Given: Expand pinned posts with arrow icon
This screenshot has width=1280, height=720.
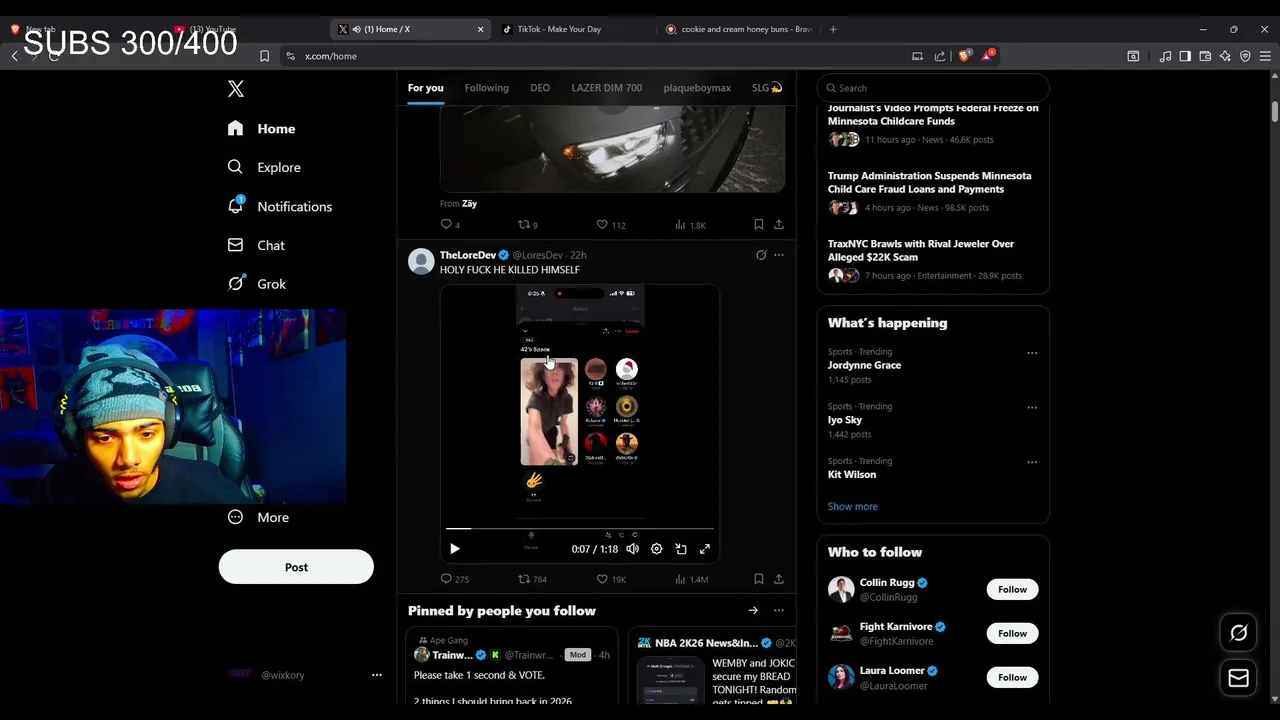Looking at the screenshot, I should pos(753,611).
